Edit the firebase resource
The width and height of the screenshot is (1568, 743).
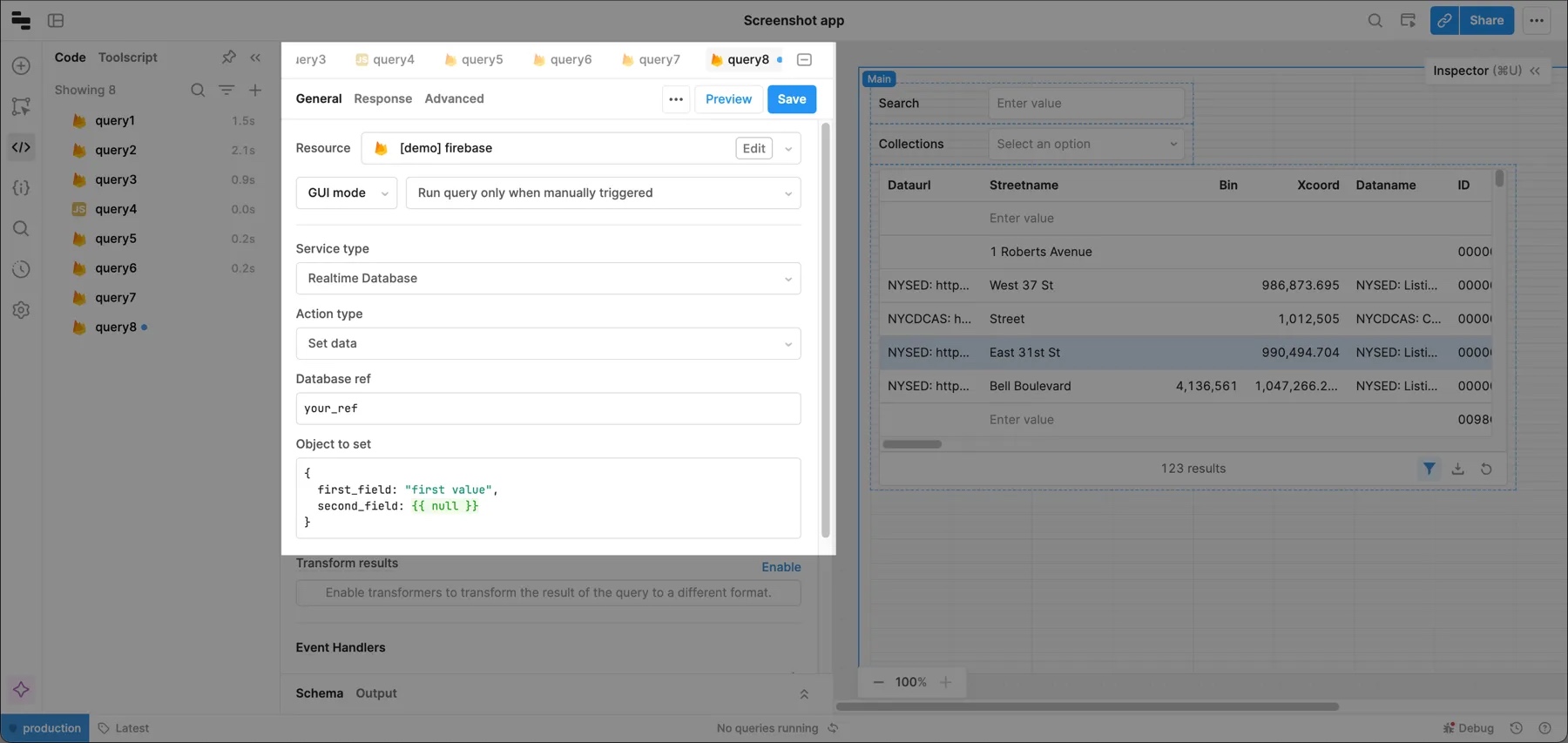click(754, 149)
